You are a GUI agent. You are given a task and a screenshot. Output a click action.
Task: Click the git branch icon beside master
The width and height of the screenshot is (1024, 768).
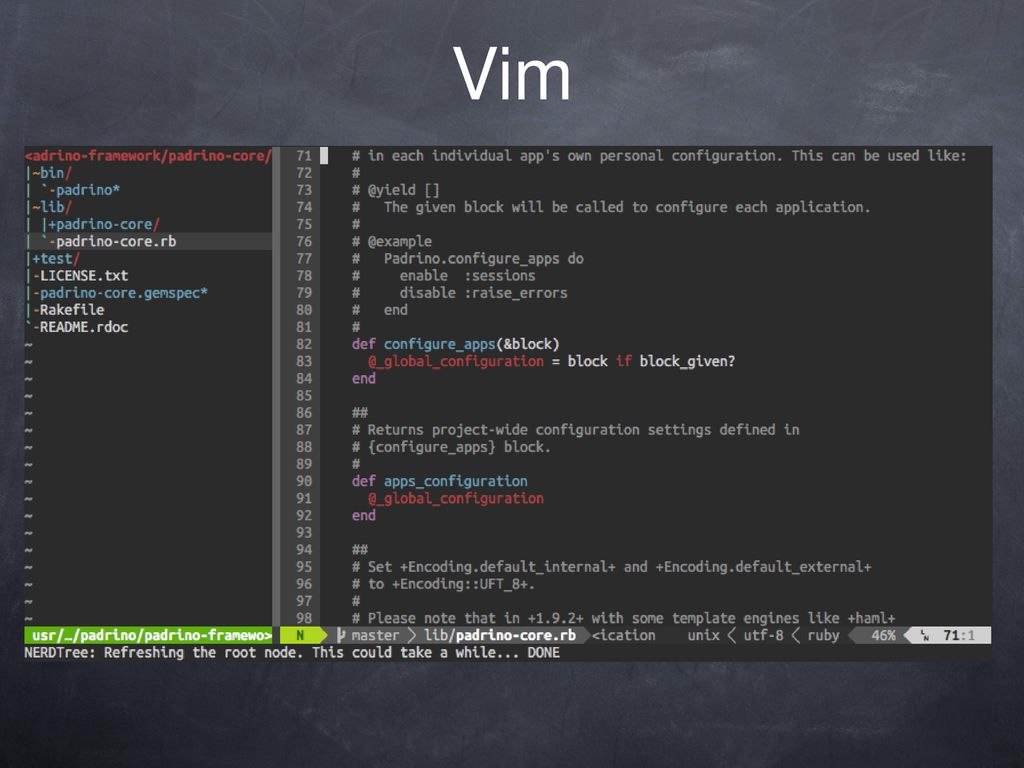click(341, 635)
